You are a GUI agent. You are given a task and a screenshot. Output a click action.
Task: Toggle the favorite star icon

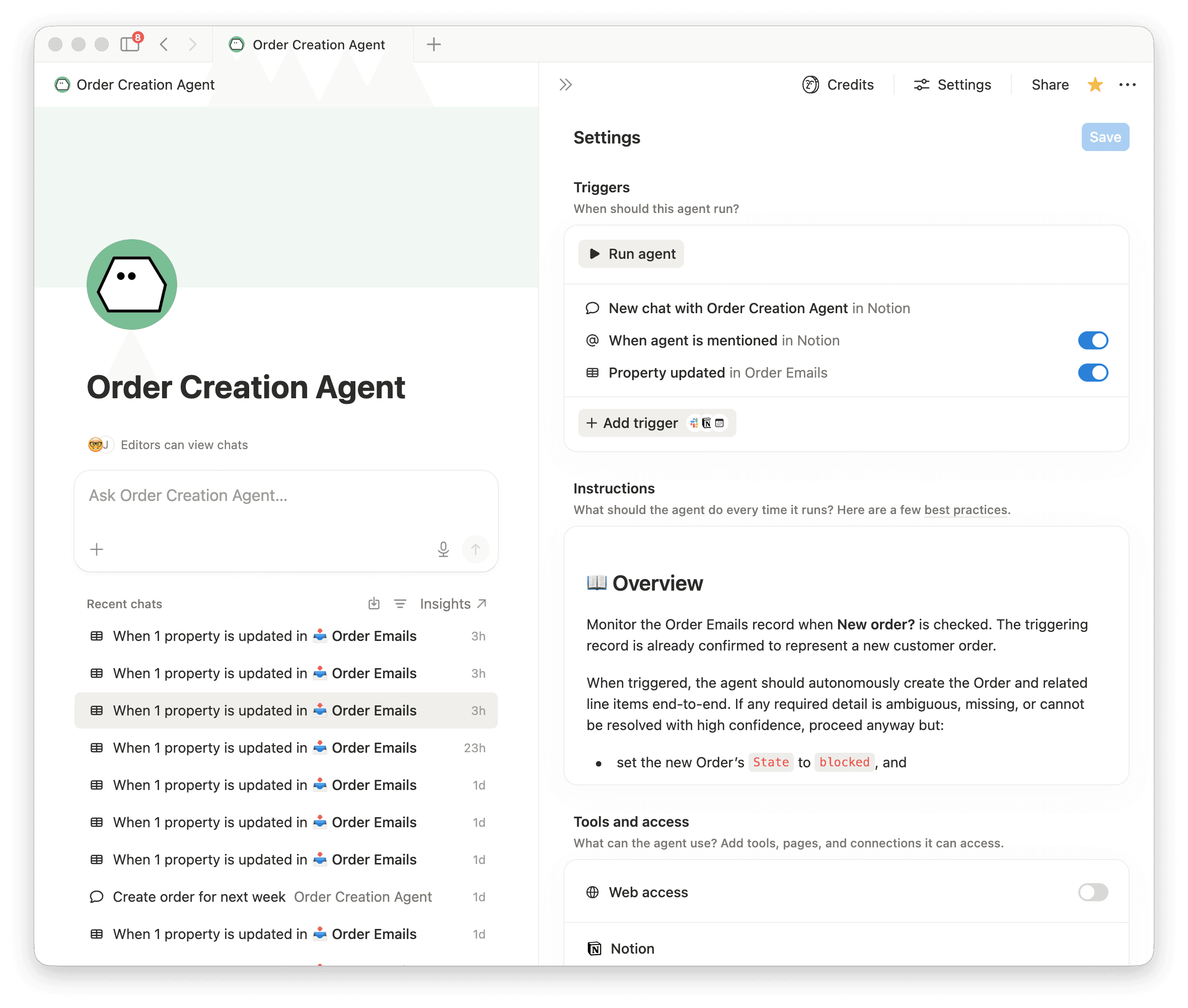[1095, 85]
